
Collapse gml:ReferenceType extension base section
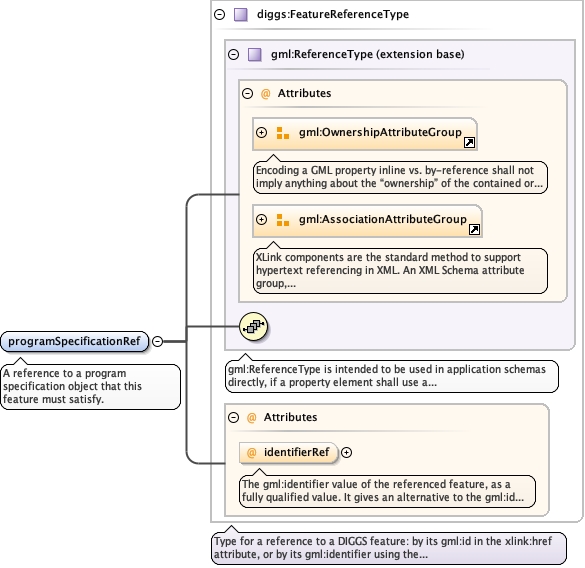tap(234, 54)
